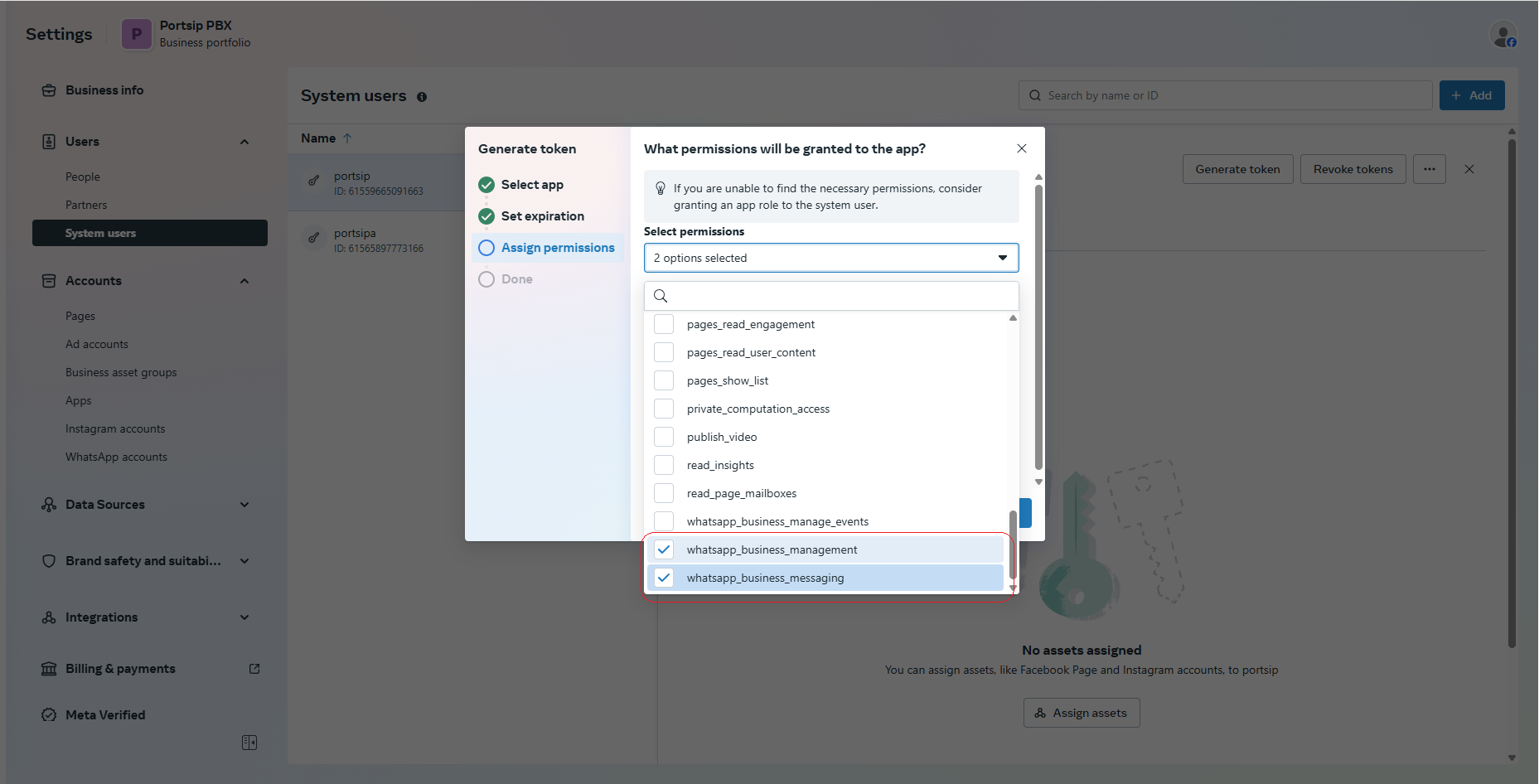This screenshot has height=784, width=1539.
Task: Go to the People menu item
Action: 83,177
